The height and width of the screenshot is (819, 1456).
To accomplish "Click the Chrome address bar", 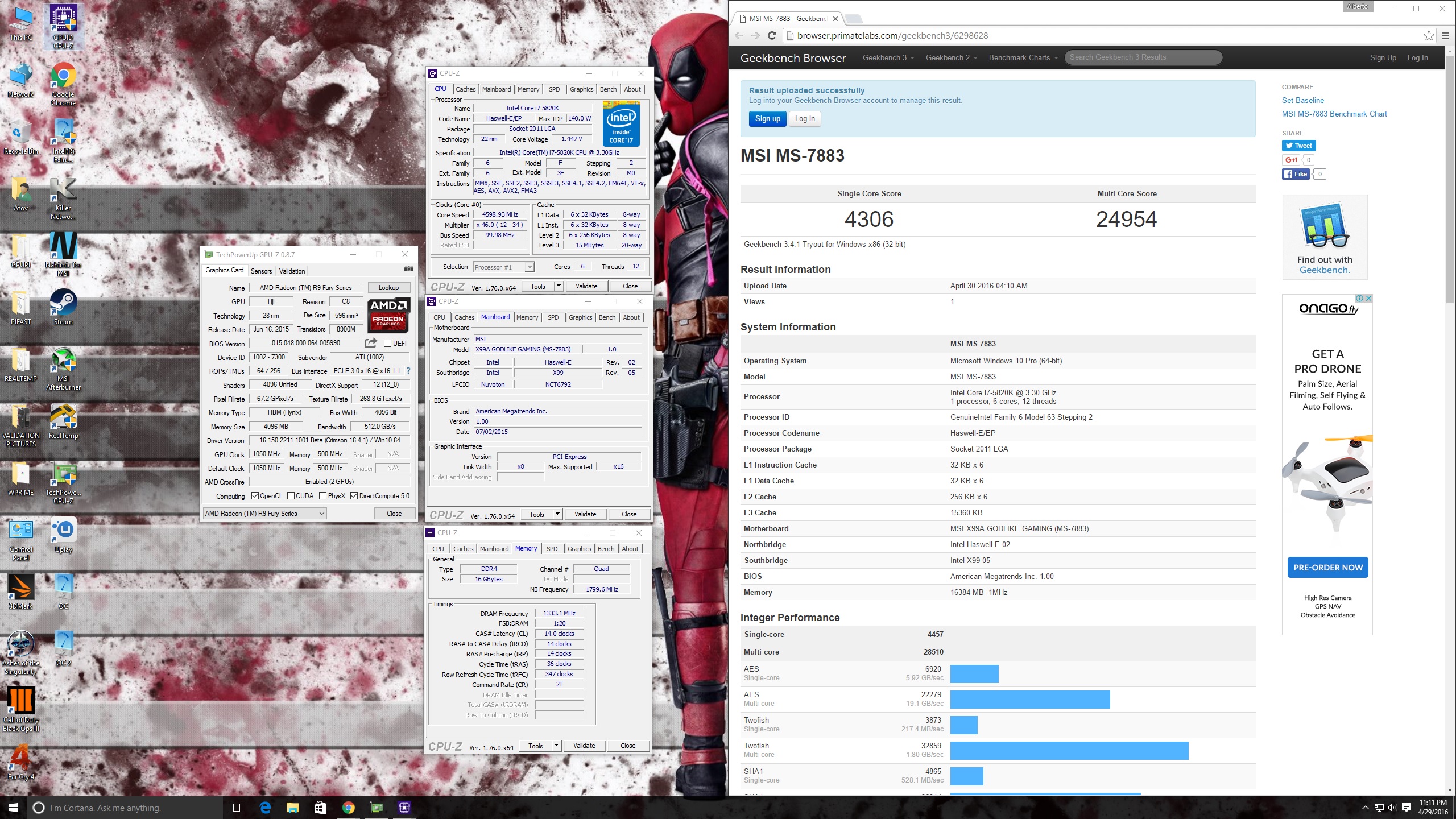I will (x=1103, y=35).
